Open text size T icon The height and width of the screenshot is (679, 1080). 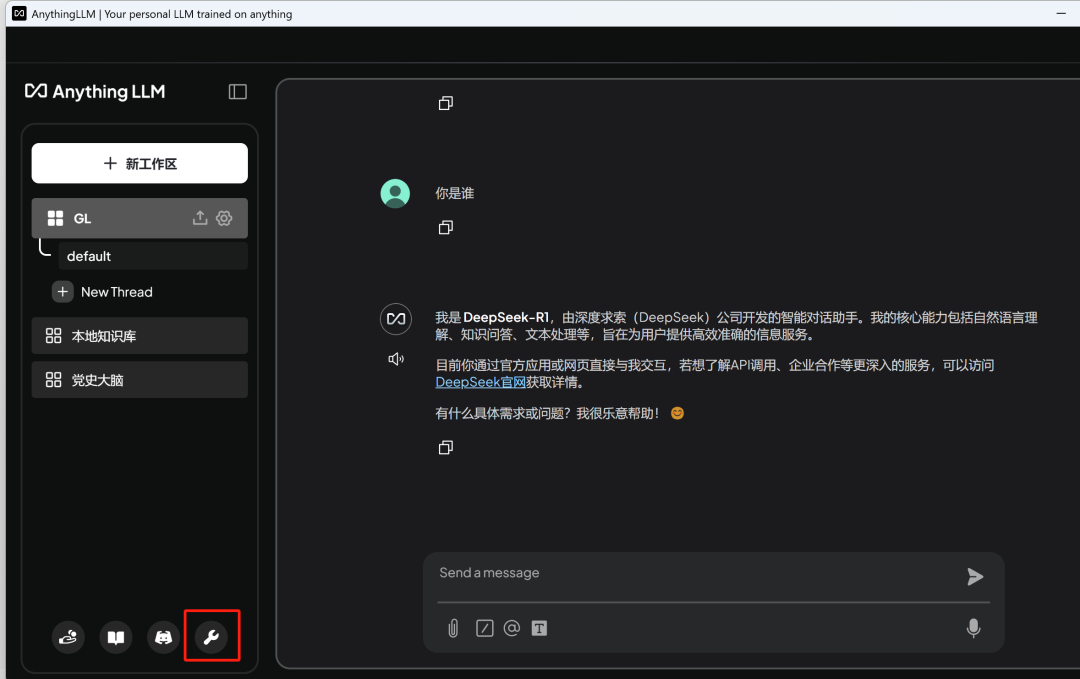click(x=539, y=628)
